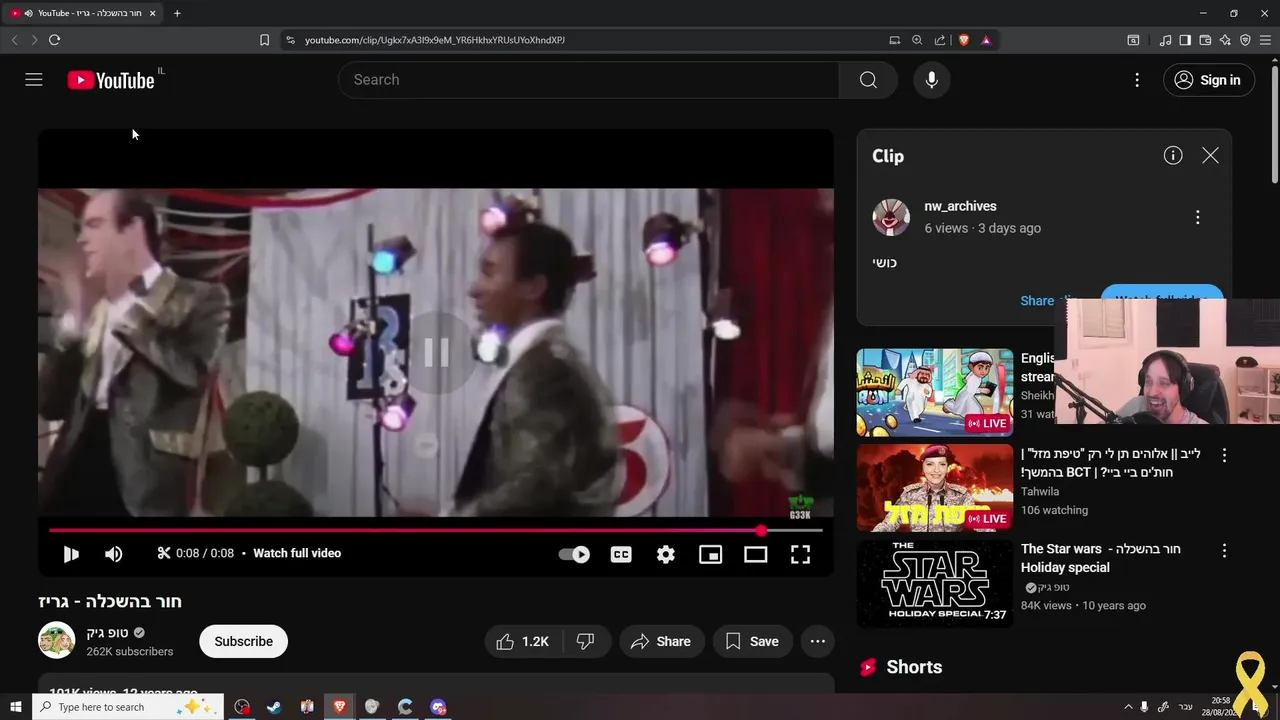Open Clip info icon
The width and height of the screenshot is (1280, 720).
[1173, 155]
